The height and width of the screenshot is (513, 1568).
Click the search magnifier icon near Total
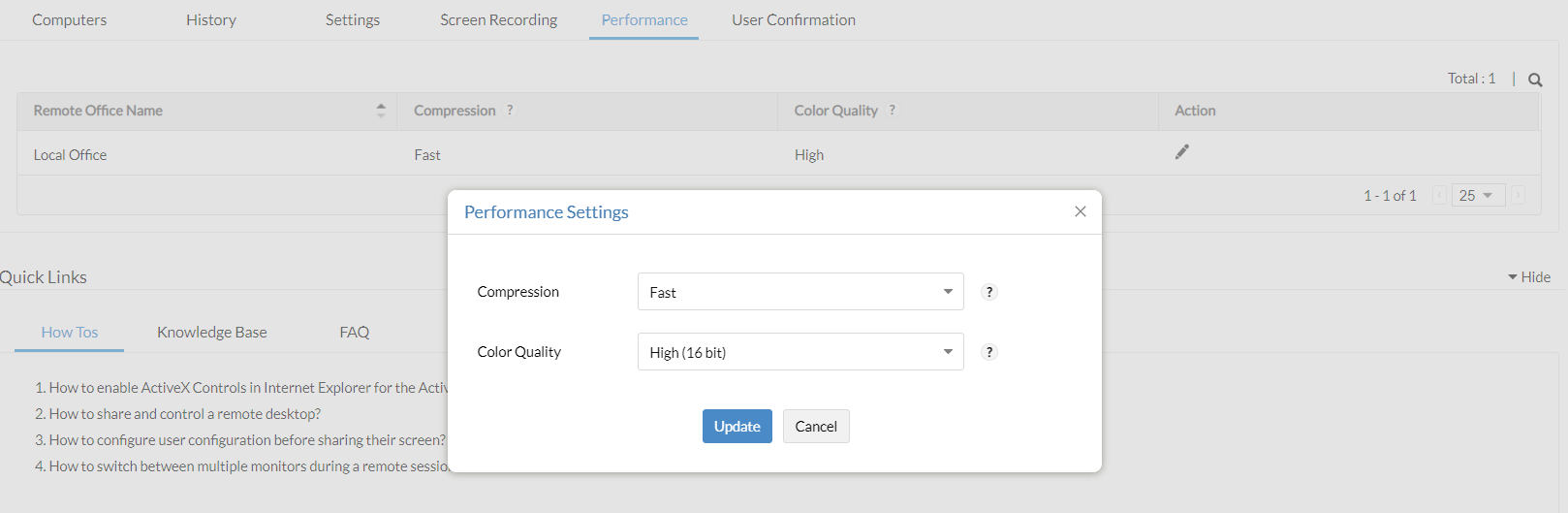tap(1535, 80)
